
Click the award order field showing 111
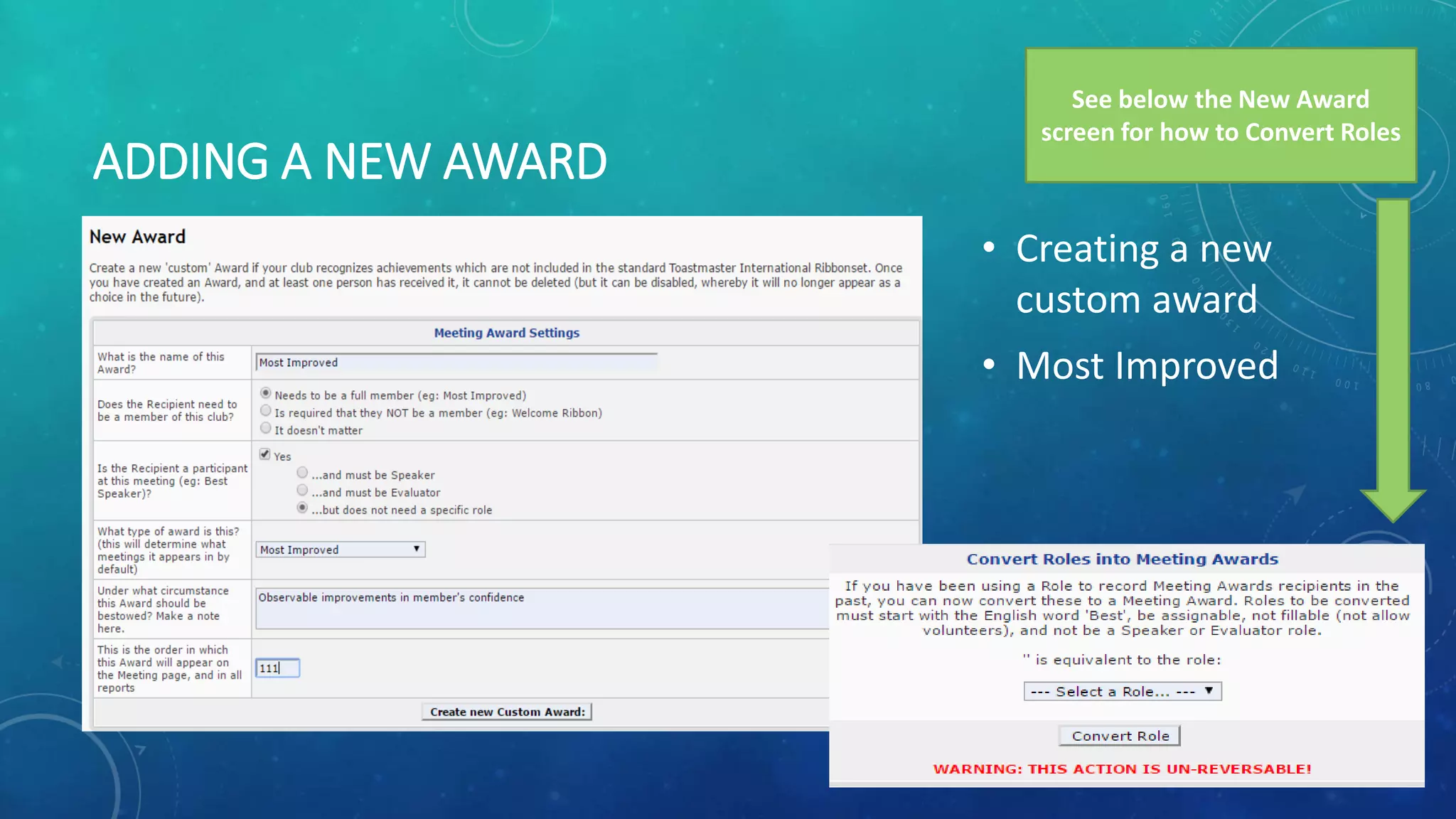(x=277, y=668)
